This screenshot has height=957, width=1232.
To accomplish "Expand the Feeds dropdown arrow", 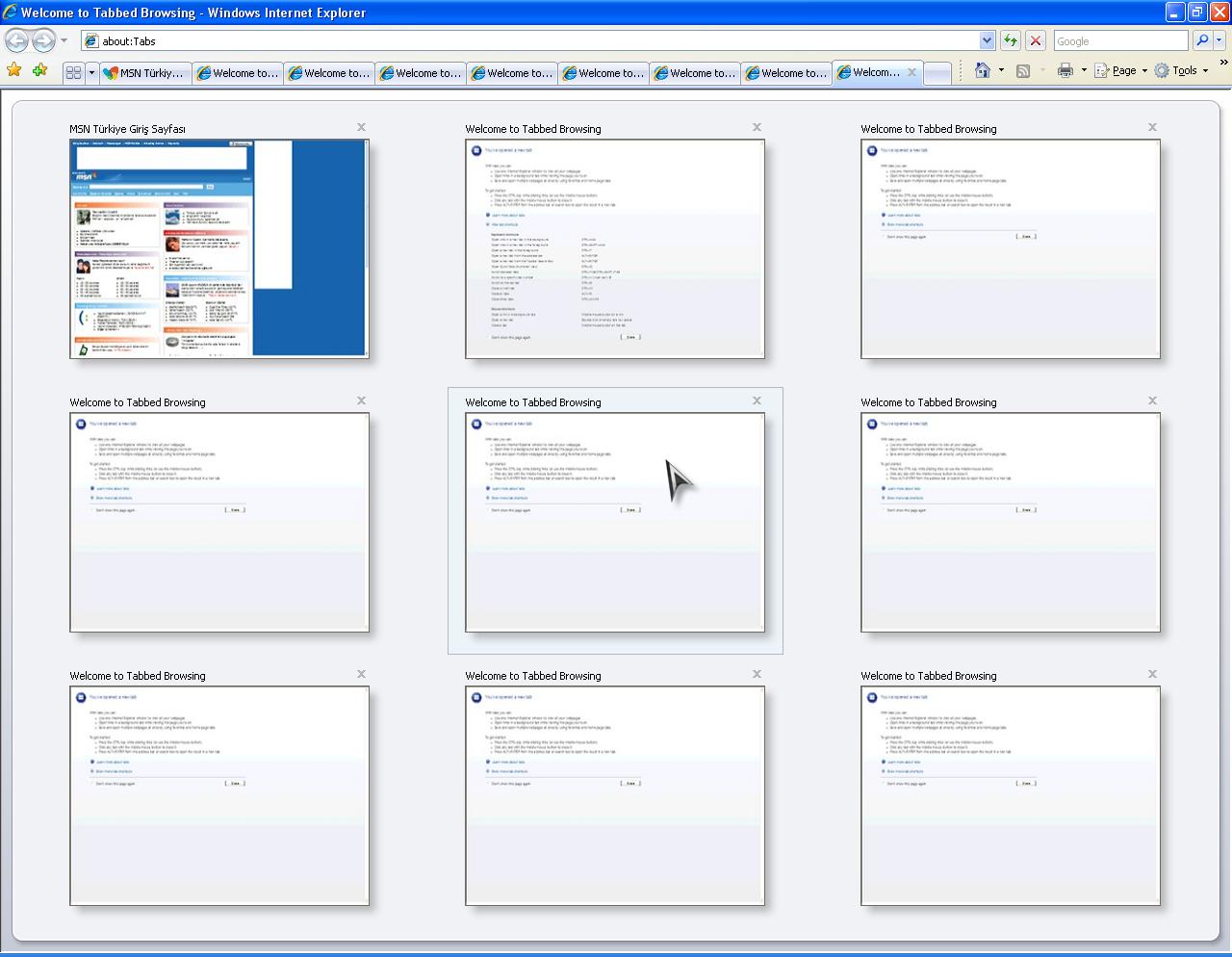I will pos(1042,70).
